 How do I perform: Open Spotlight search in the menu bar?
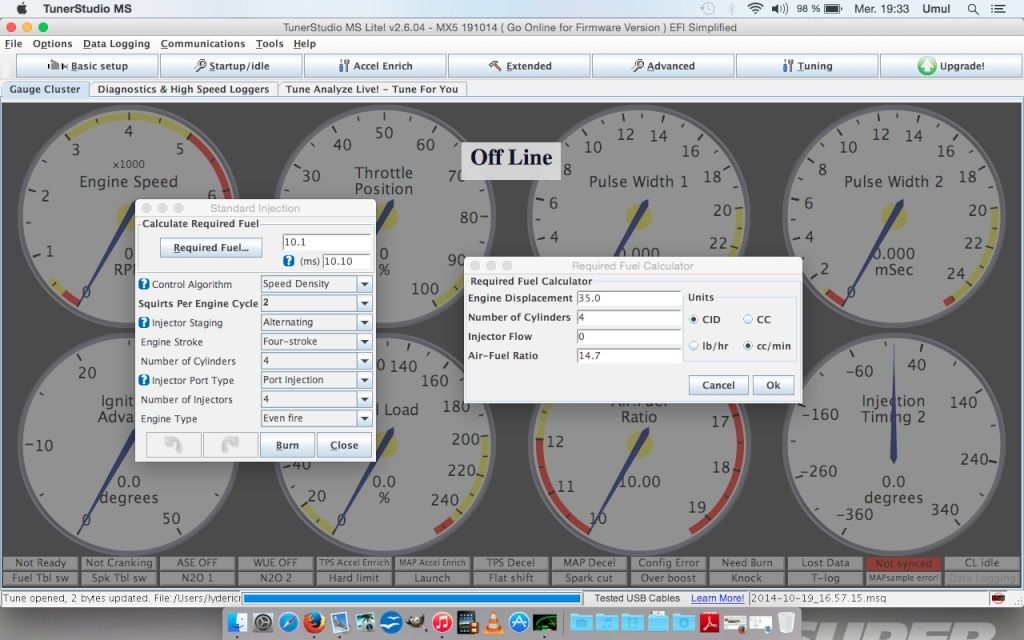click(x=973, y=9)
